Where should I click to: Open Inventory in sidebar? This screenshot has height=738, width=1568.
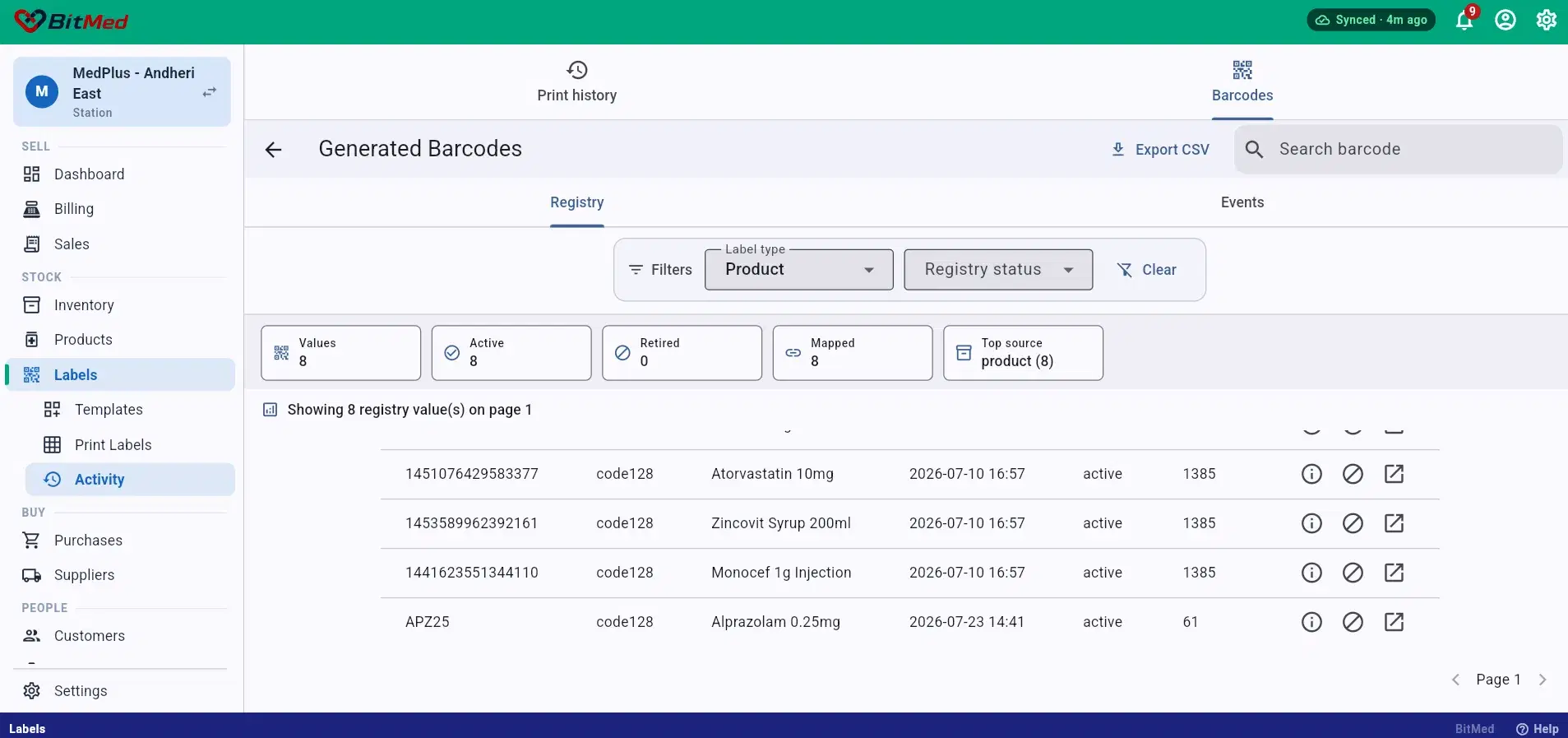[122, 305]
